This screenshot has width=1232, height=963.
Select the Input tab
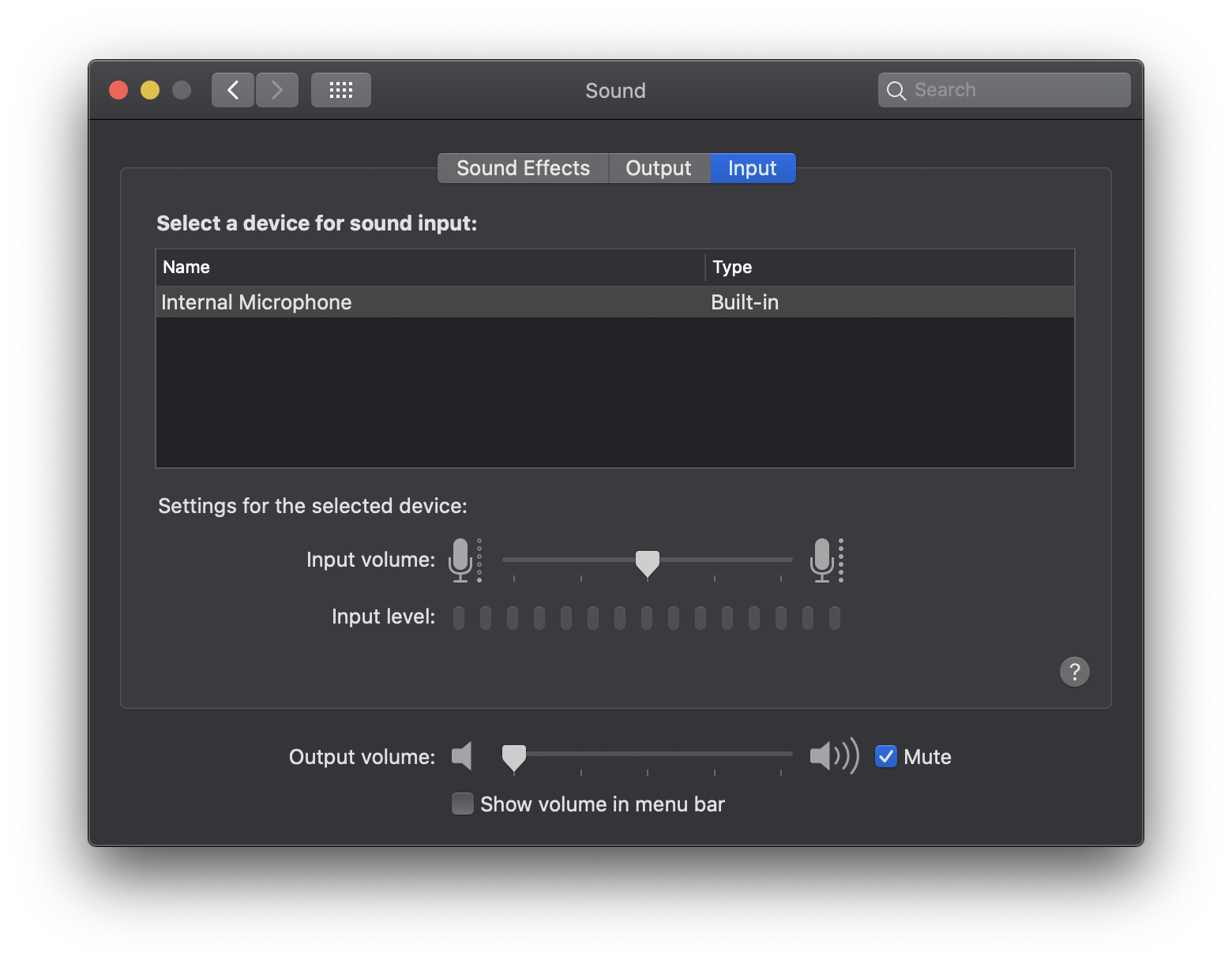[x=752, y=168]
